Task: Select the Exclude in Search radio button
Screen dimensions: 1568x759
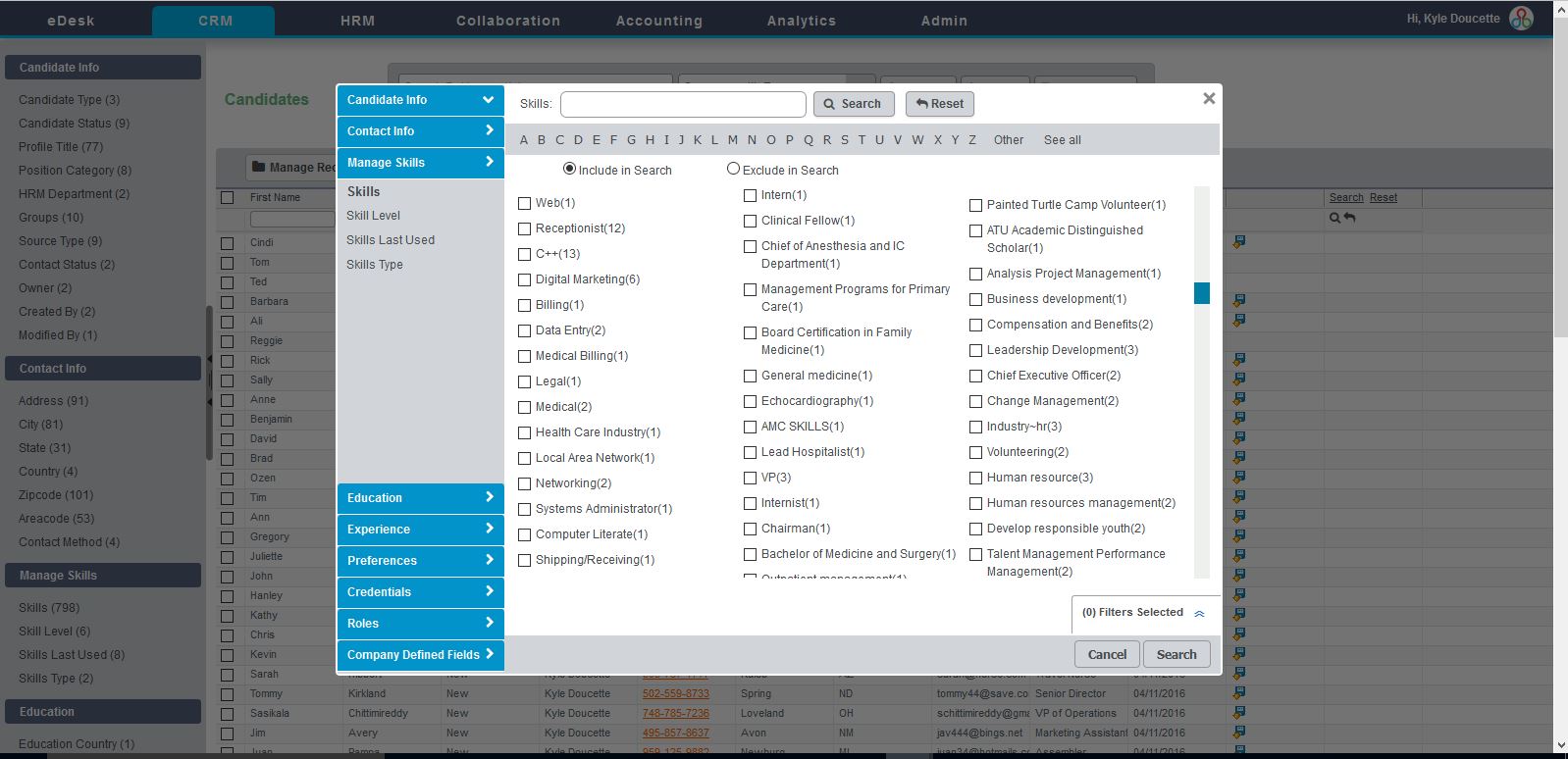Action: (x=733, y=169)
